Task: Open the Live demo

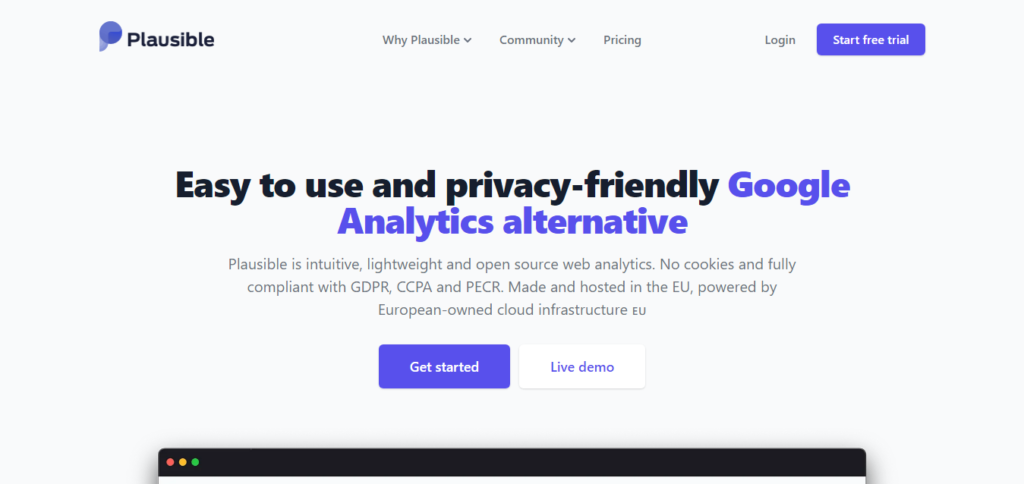Action: (x=582, y=366)
